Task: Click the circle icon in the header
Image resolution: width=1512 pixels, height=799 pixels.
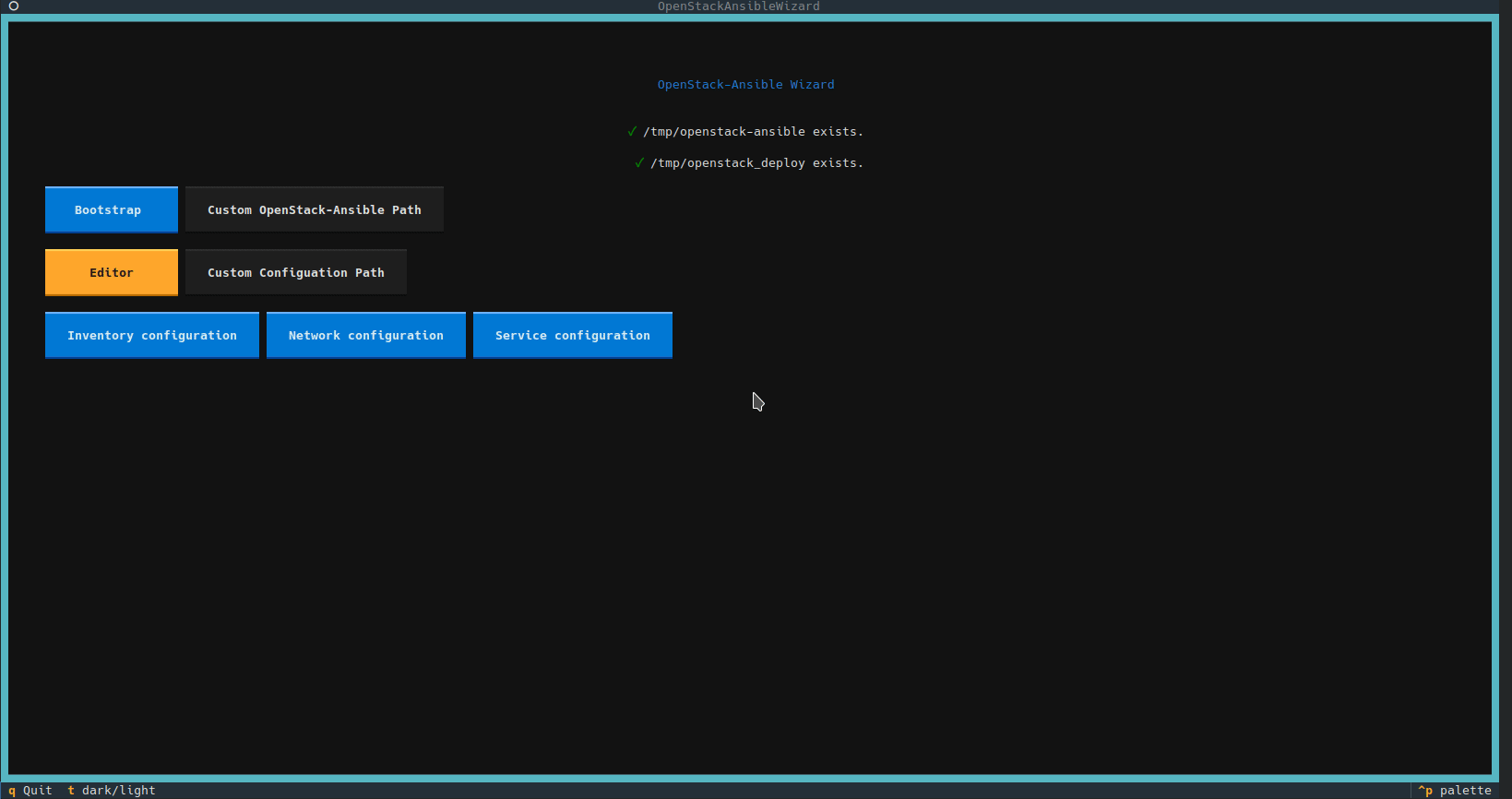Action: click(x=14, y=6)
